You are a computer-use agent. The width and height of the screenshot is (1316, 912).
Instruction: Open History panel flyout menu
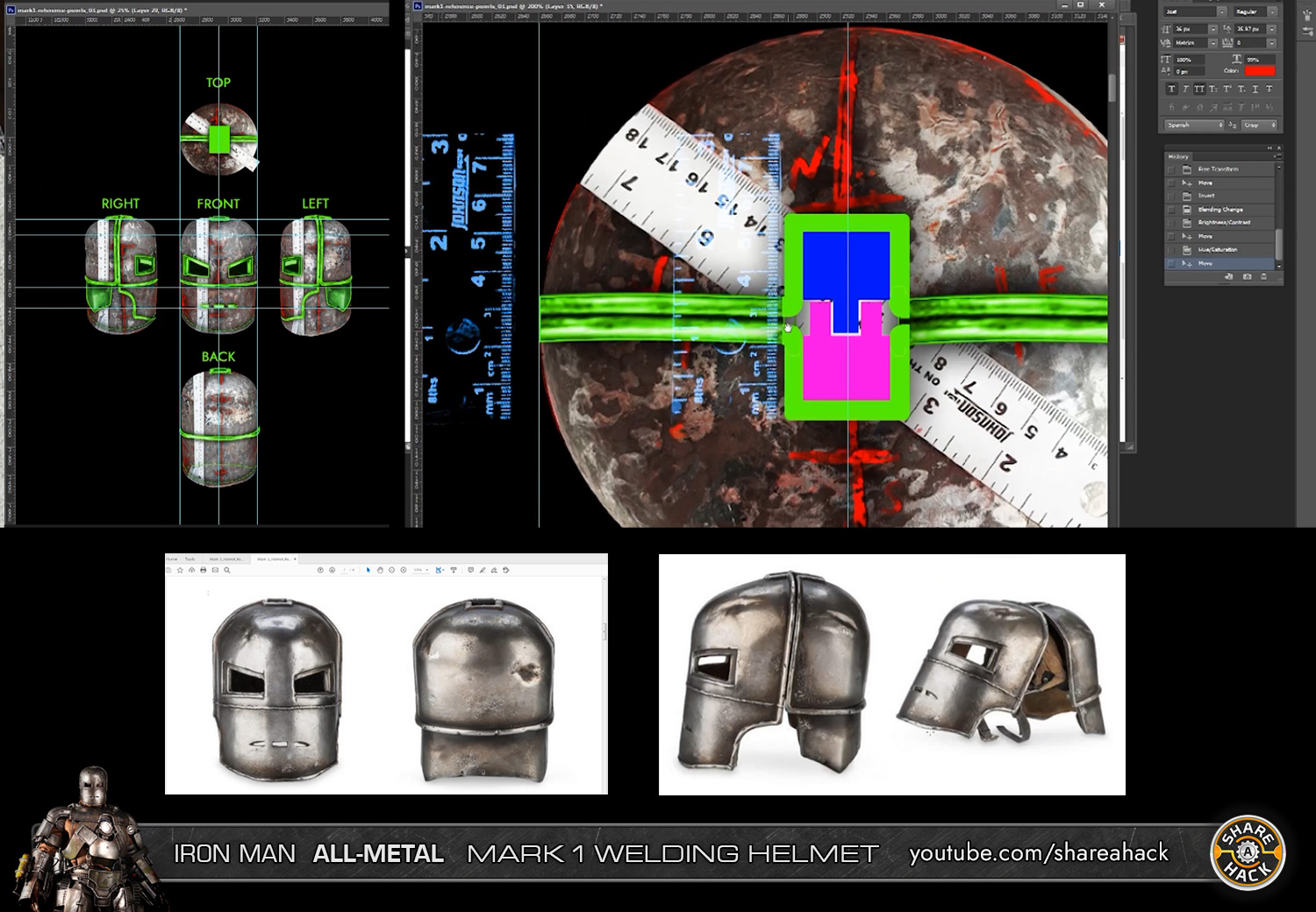pyautogui.click(x=1277, y=156)
